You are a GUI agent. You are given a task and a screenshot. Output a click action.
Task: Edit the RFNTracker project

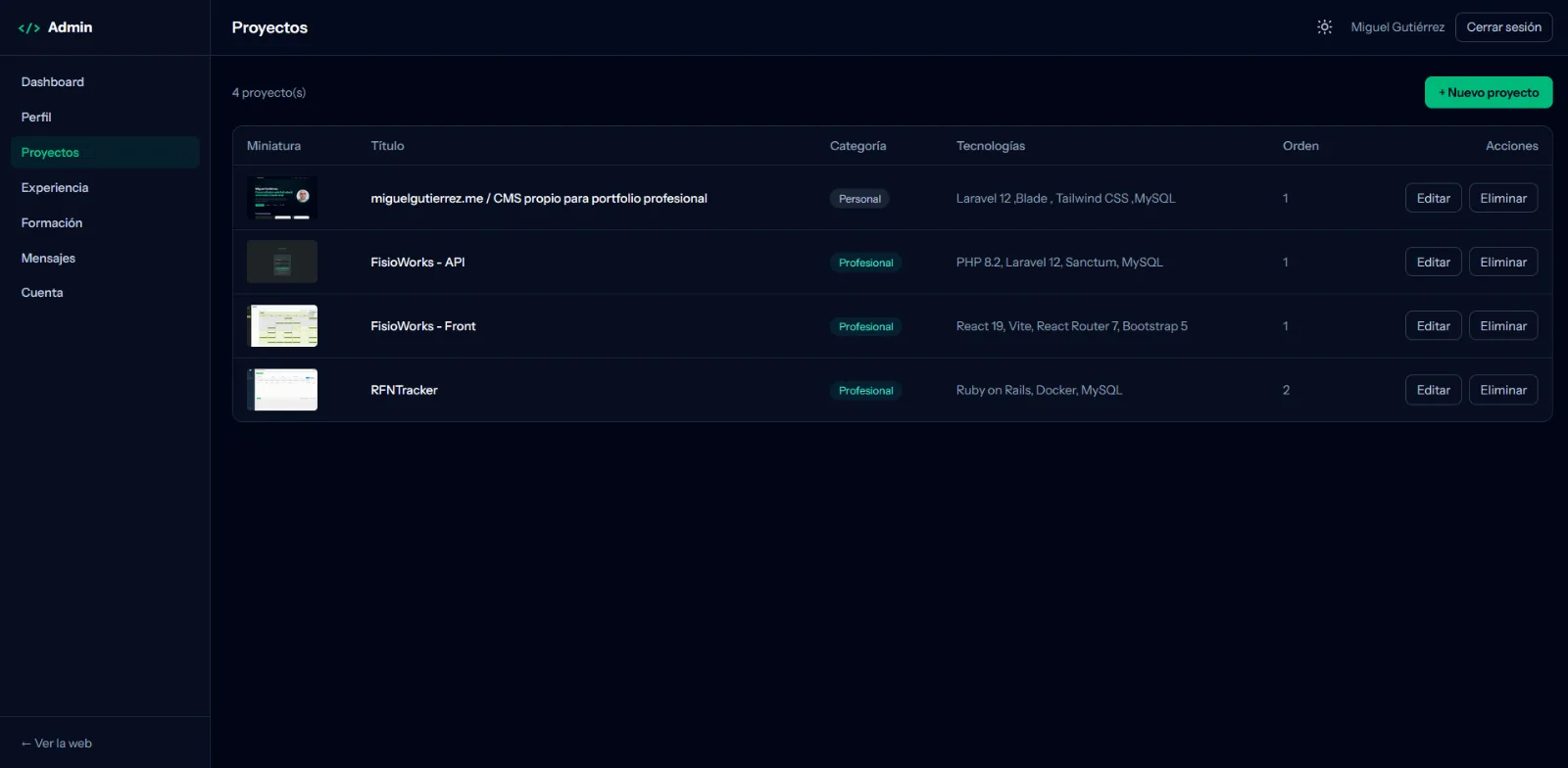1433,390
